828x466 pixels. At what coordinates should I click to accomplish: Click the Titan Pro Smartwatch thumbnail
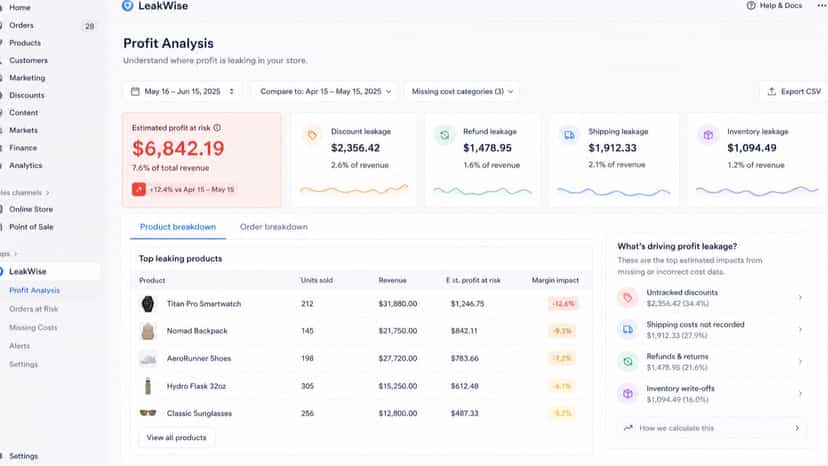pyautogui.click(x=148, y=304)
